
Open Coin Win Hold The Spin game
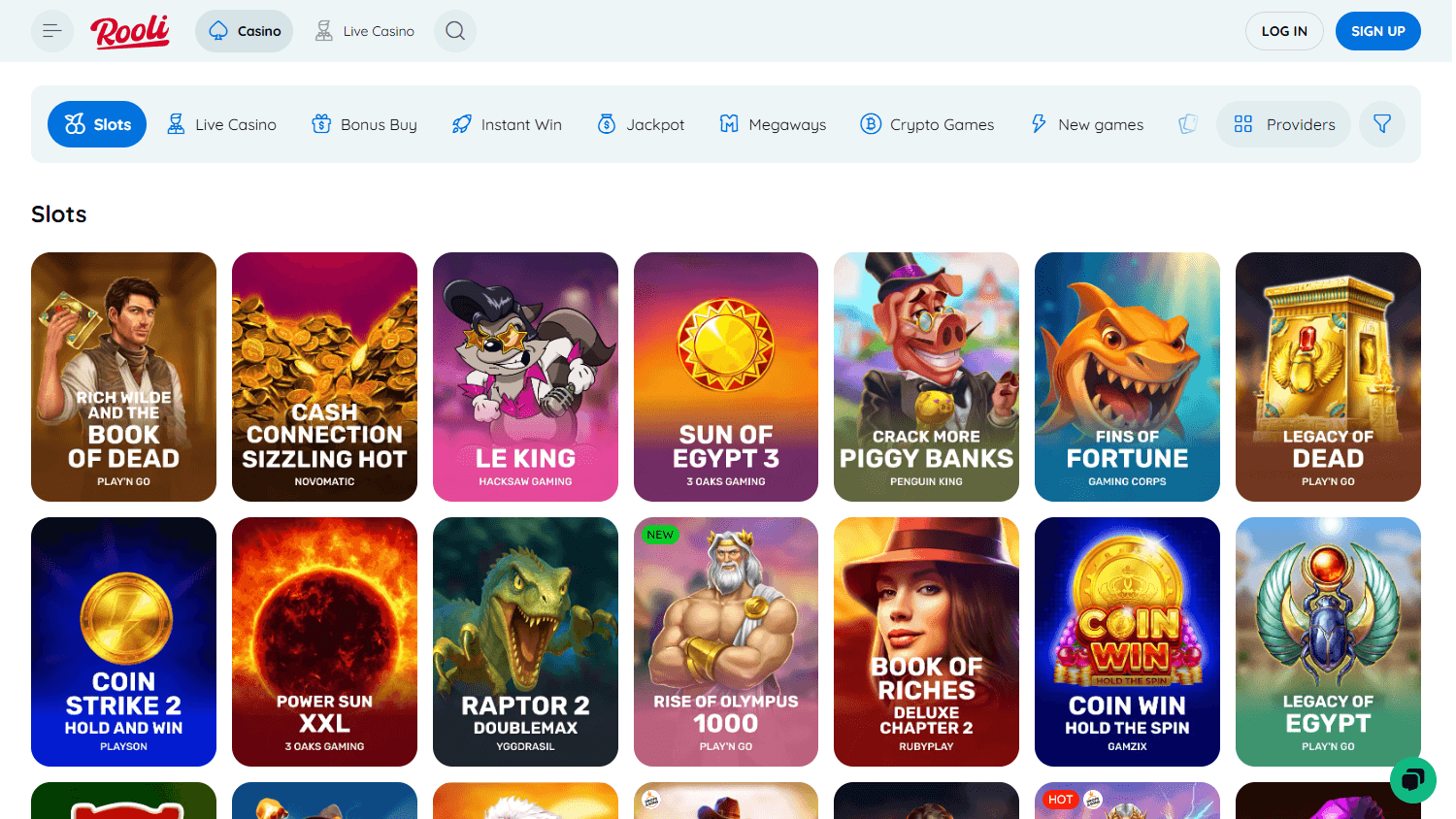(x=1127, y=641)
